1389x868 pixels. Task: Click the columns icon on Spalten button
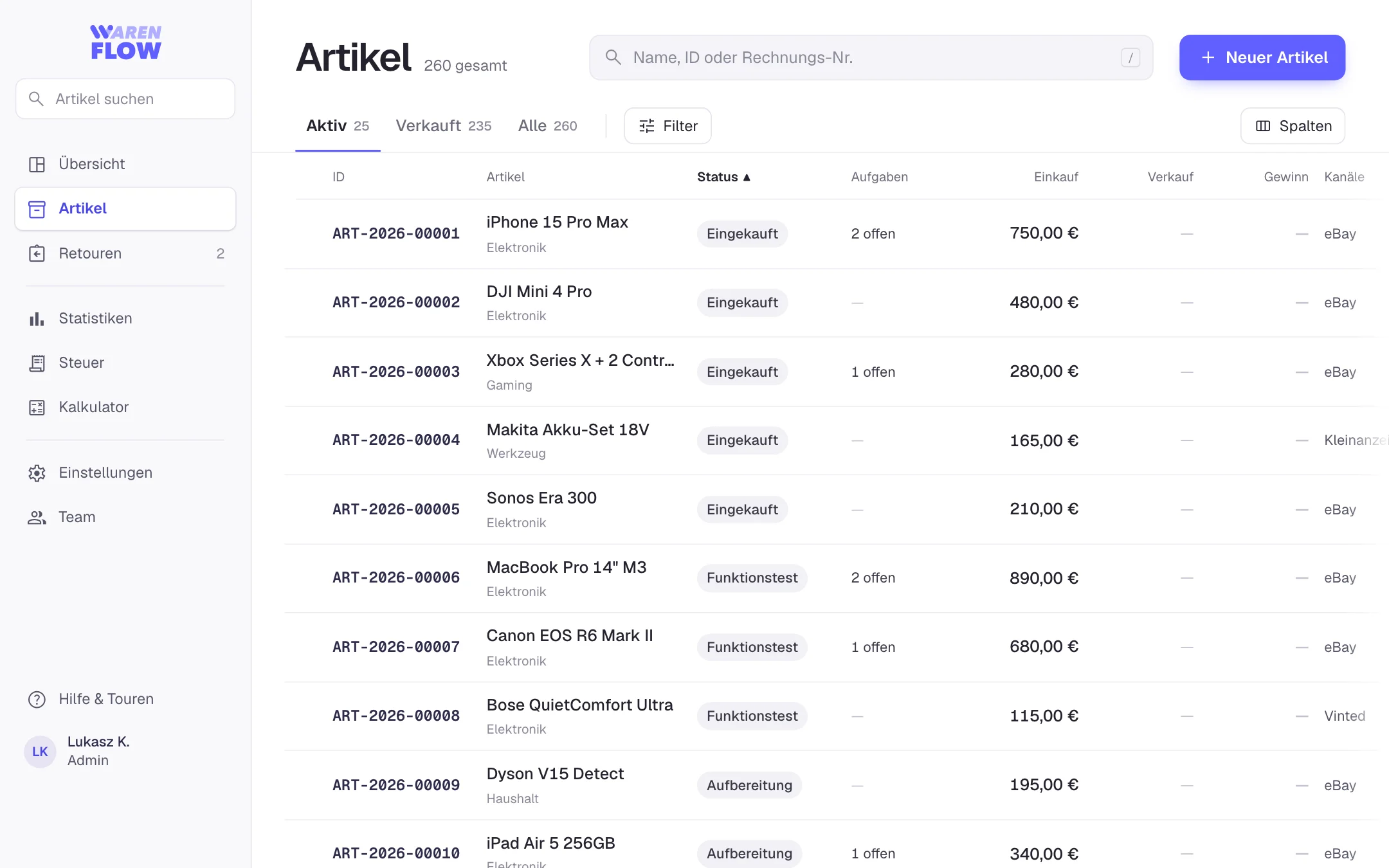click(x=1263, y=126)
